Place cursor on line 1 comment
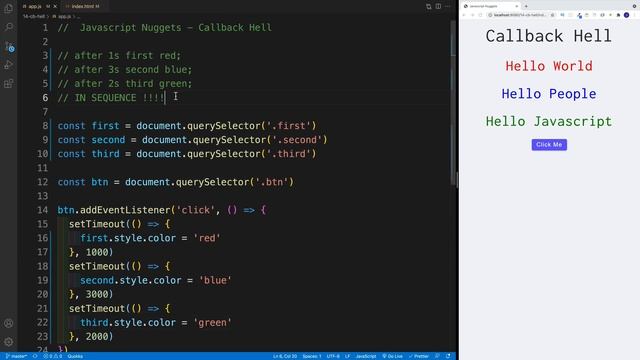 pyautogui.click(x=164, y=28)
